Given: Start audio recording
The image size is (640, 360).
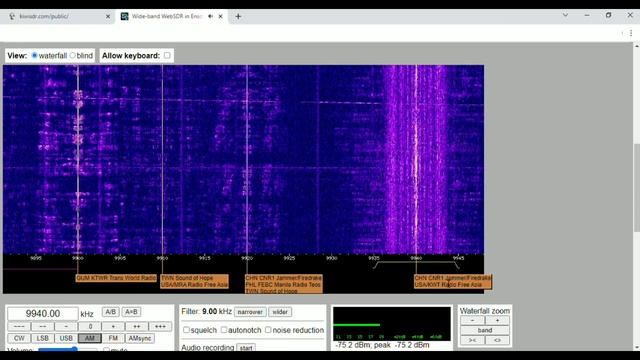Looking at the screenshot, I should click(246, 348).
